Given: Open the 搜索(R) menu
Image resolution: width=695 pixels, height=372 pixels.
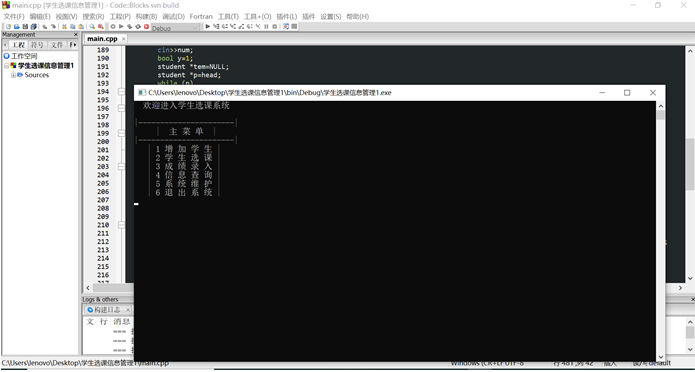Looking at the screenshot, I should (93, 16).
